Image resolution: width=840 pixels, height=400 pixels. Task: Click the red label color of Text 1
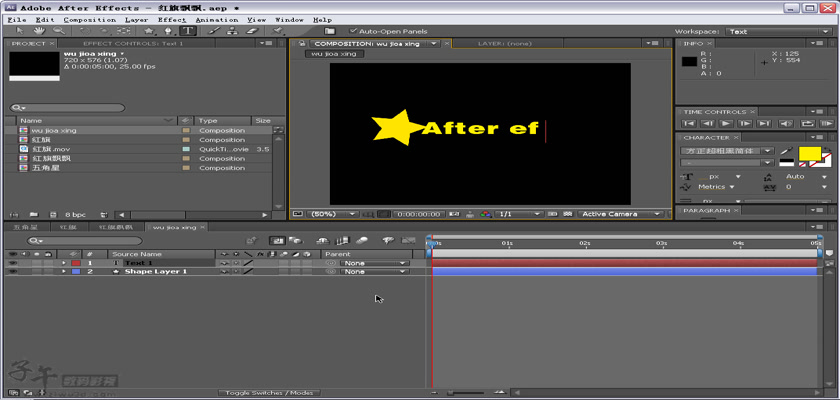[x=76, y=263]
